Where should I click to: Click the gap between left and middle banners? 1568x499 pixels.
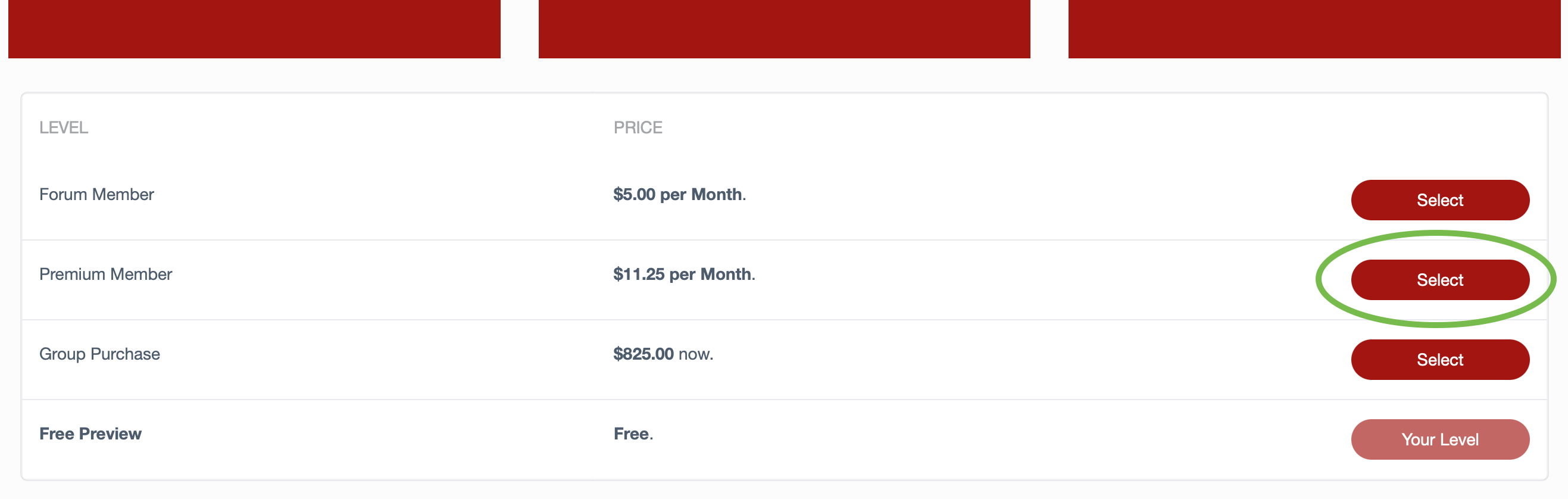point(519,29)
